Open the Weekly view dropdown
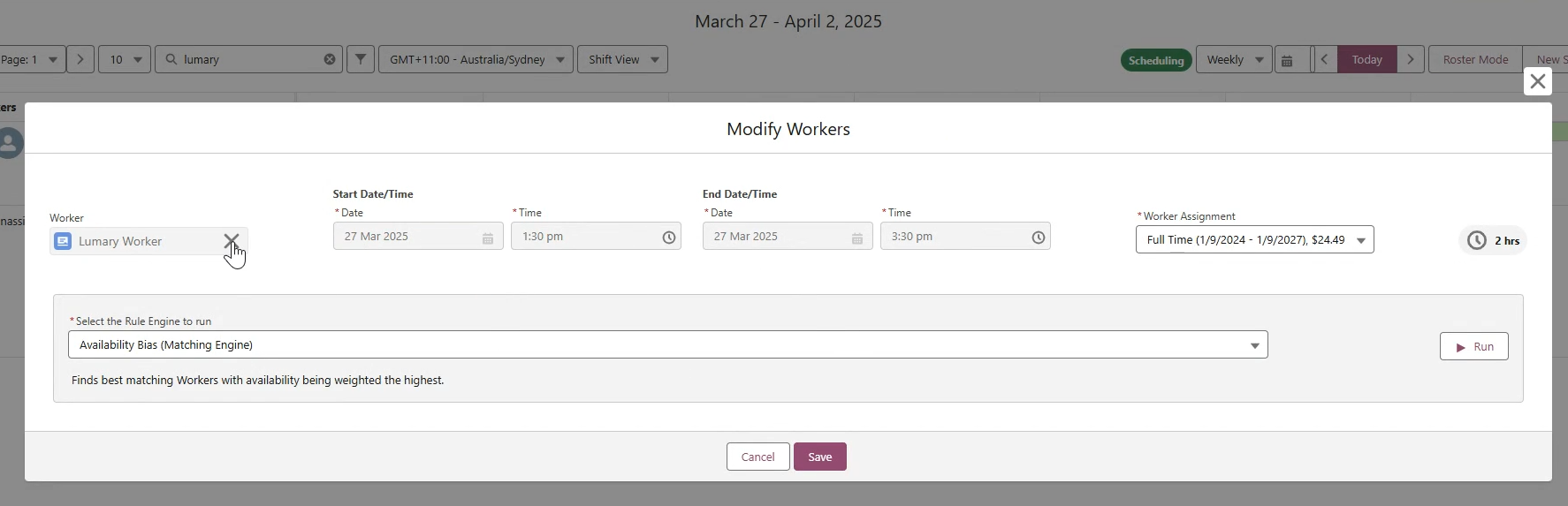1568x506 pixels. coord(1234,59)
